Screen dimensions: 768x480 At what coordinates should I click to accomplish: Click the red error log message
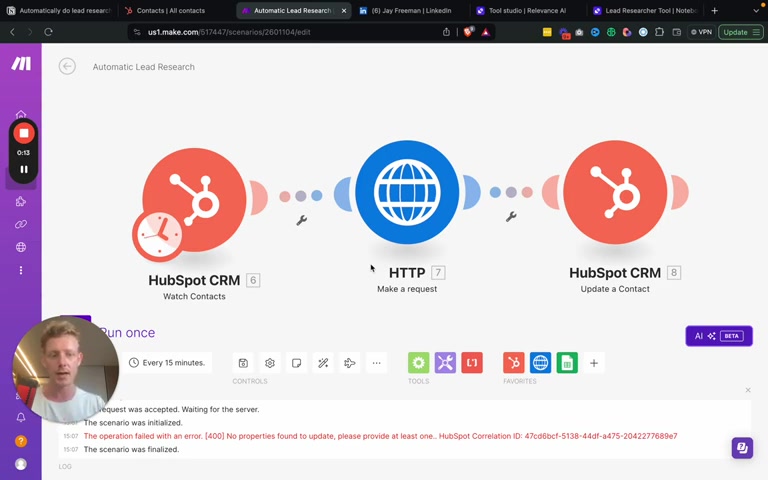[380, 436]
